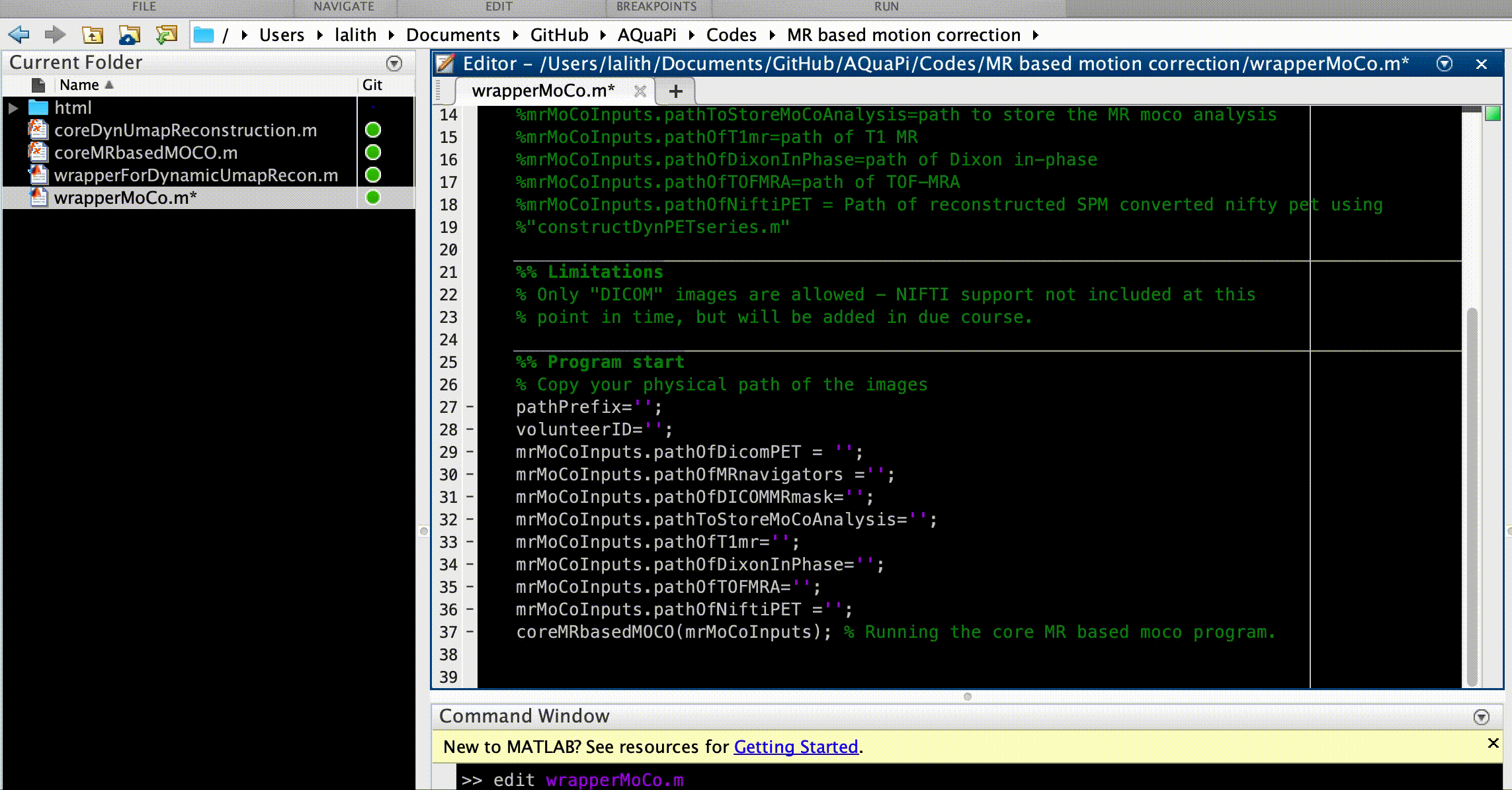Click the editor vertical scrollbar thumb
The width and height of the screenshot is (1512, 790).
coord(1472,496)
